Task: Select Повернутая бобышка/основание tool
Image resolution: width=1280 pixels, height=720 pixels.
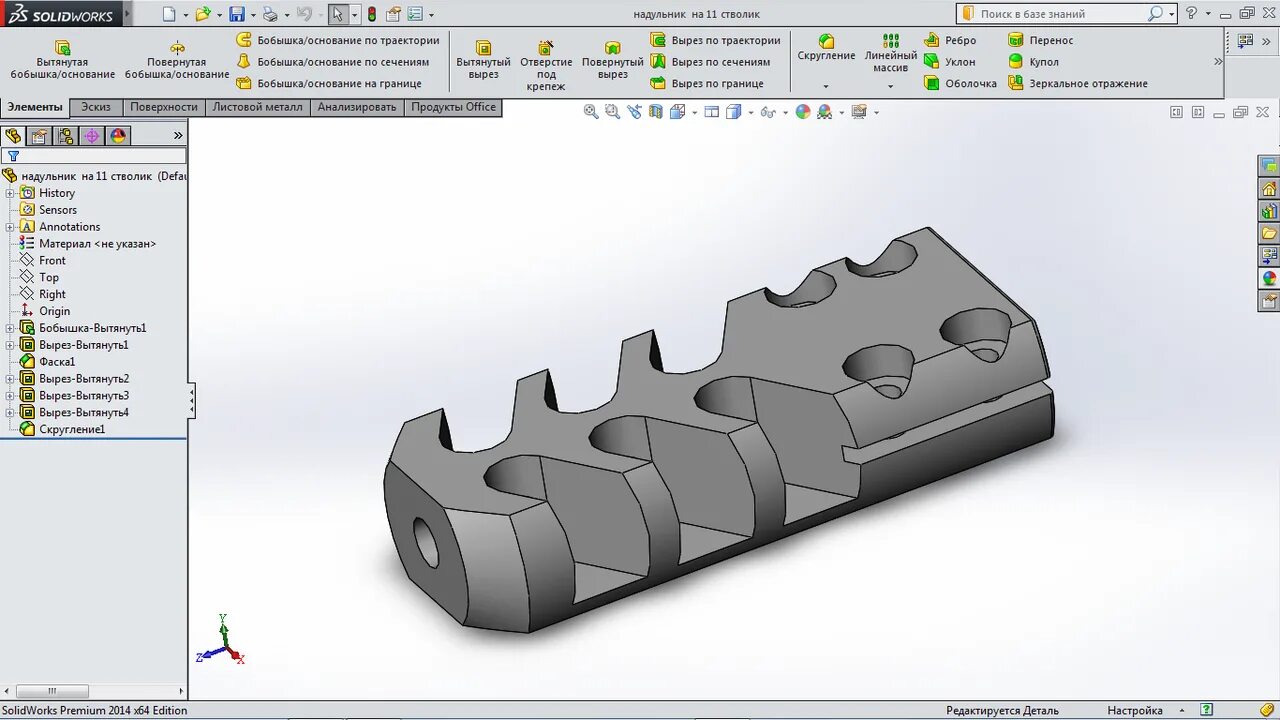Action: [177, 60]
